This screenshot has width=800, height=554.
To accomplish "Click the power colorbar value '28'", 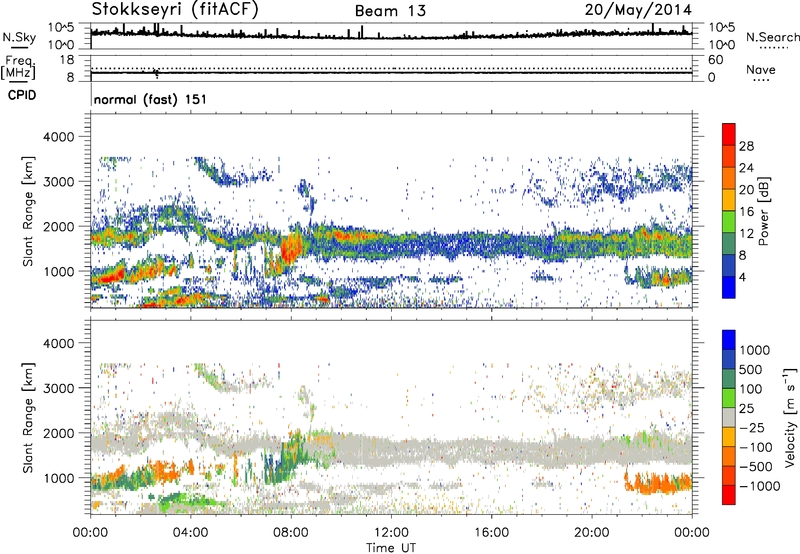I will 746,146.
